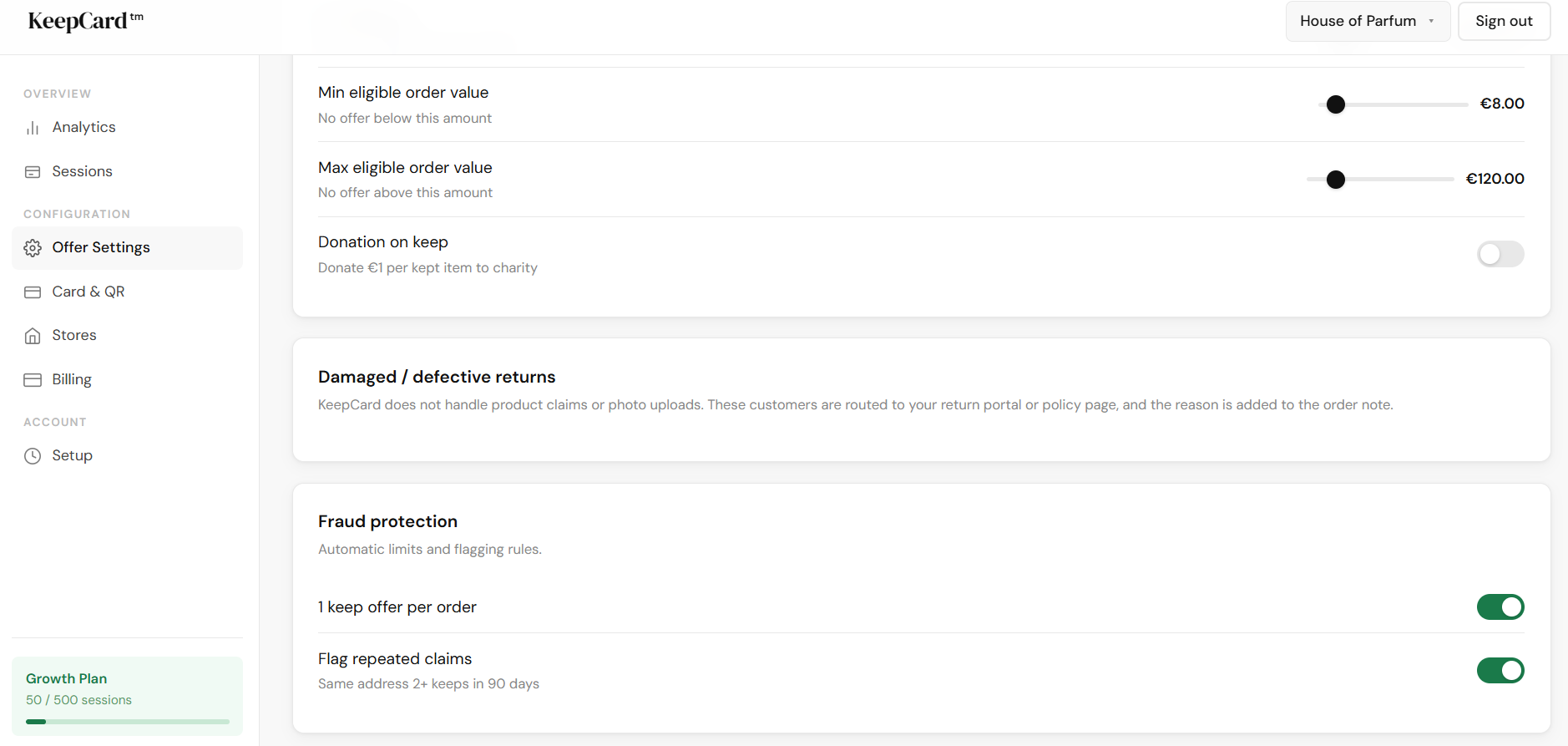1568x746 pixels.
Task: Click the Offer Settings gear icon
Action: (33, 248)
